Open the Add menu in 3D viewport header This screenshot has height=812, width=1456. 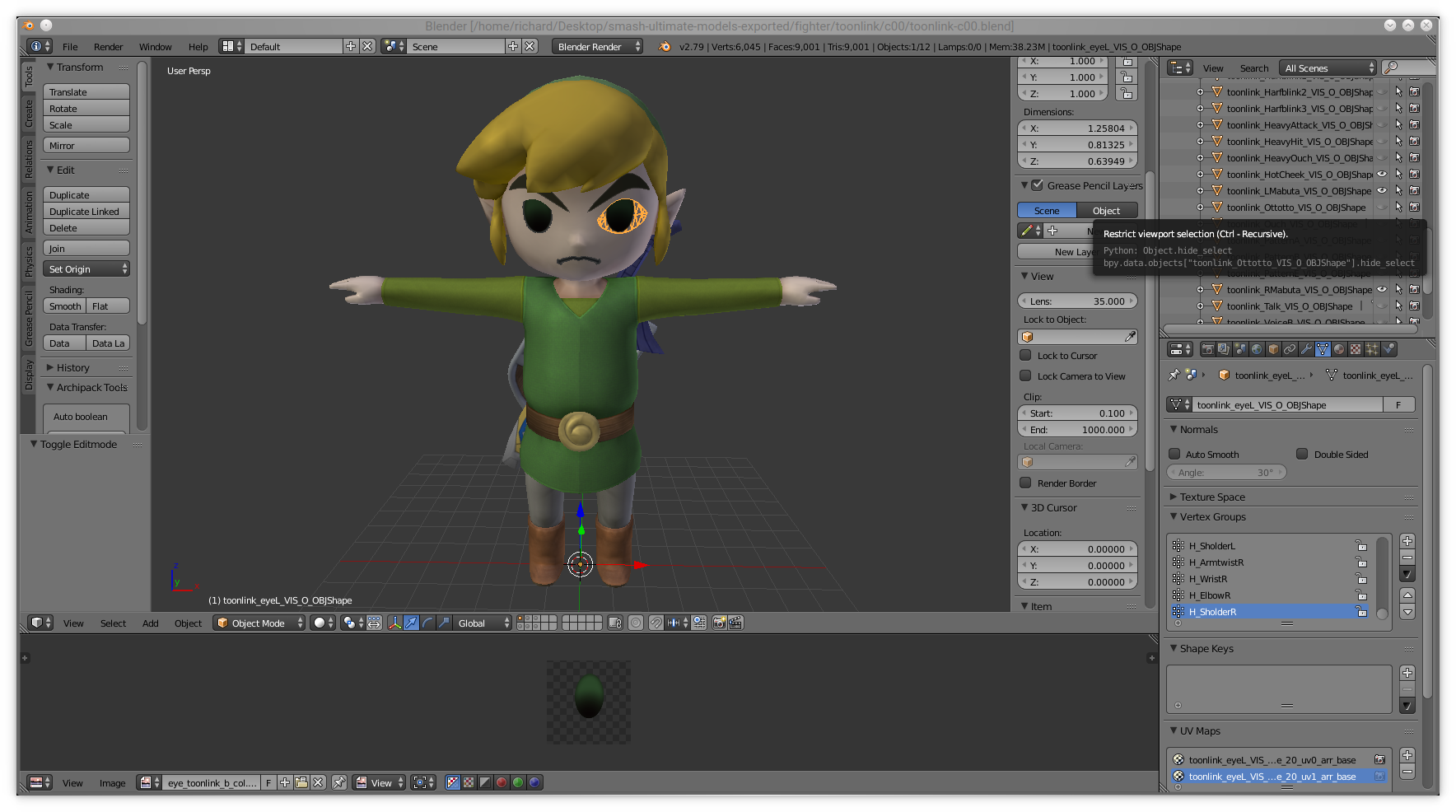tap(150, 623)
